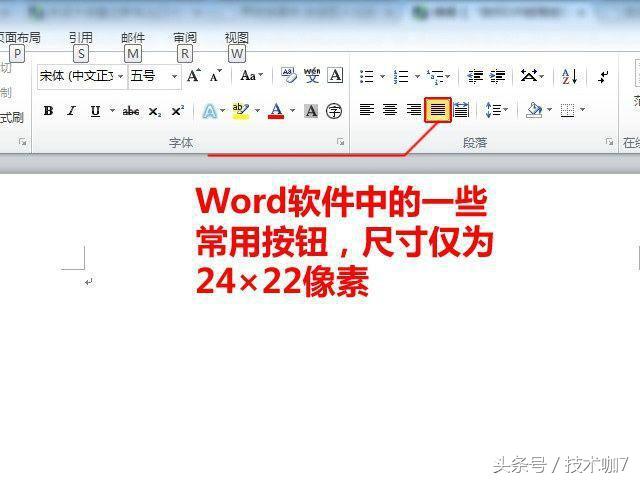Open Text Effects dropdown arrow
640x480 pixels.
point(222,110)
